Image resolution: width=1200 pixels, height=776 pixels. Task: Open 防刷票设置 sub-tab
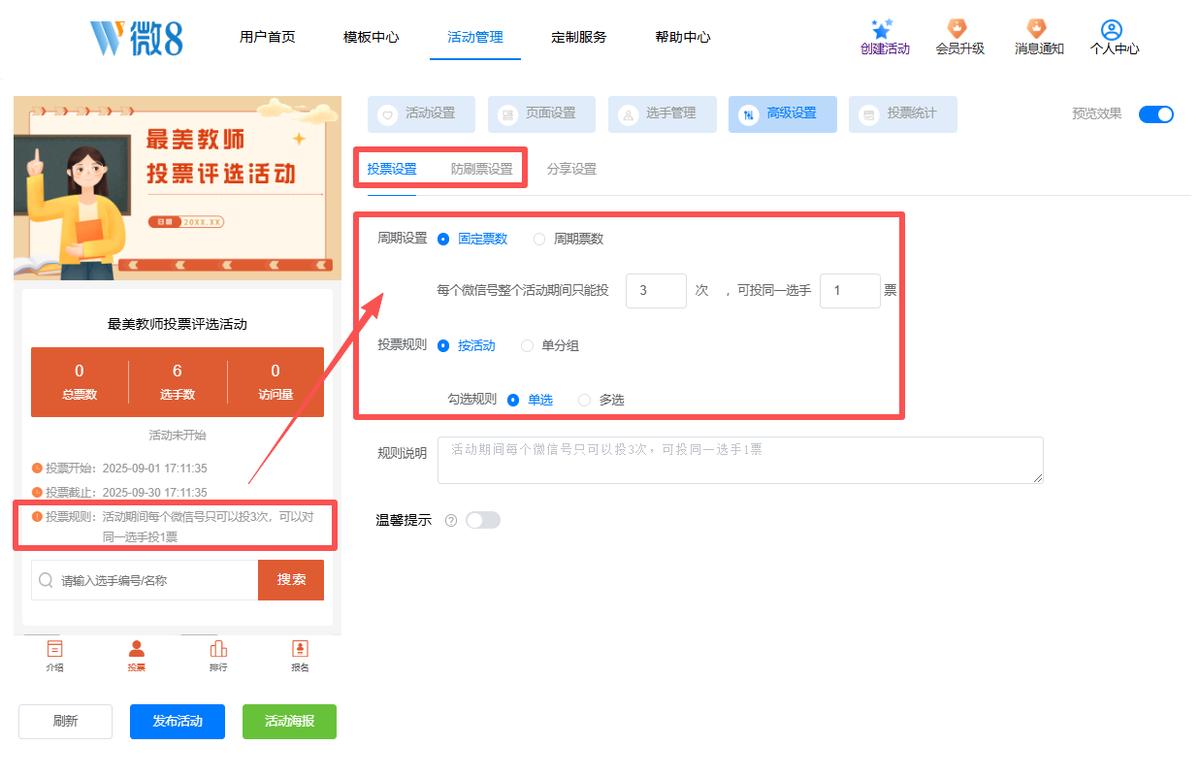pos(482,169)
